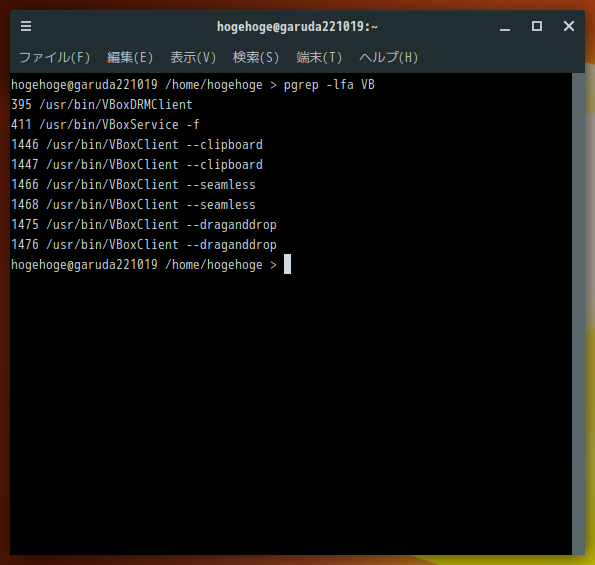This screenshot has height=565, width=595.
Task: Click the line '1446 /usr/bin/VBoxClient --clipboard'
Action: point(137,145)
